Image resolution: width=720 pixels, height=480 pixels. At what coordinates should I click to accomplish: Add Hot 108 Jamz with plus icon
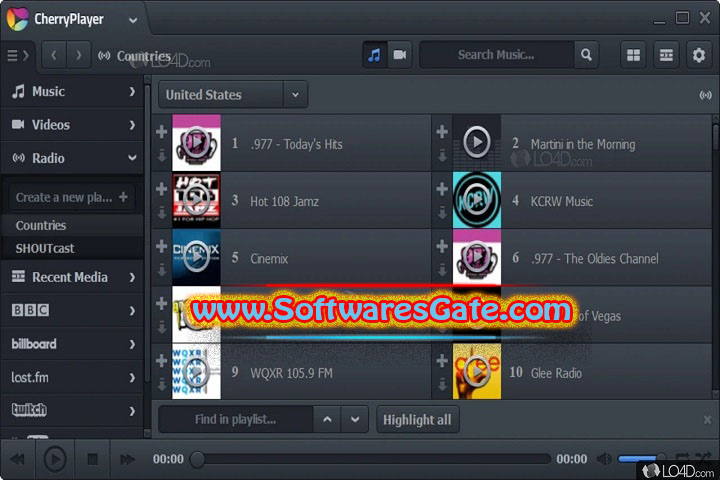[x=161, y=189]
